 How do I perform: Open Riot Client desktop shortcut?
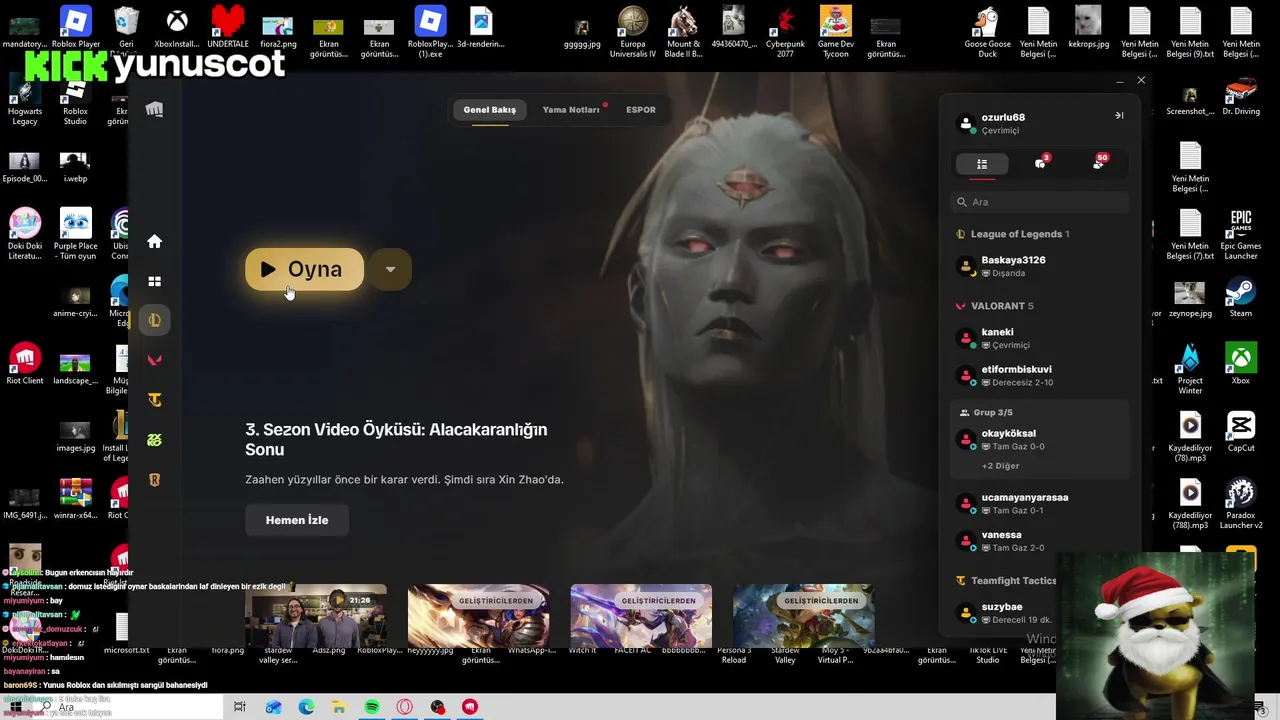25,365
